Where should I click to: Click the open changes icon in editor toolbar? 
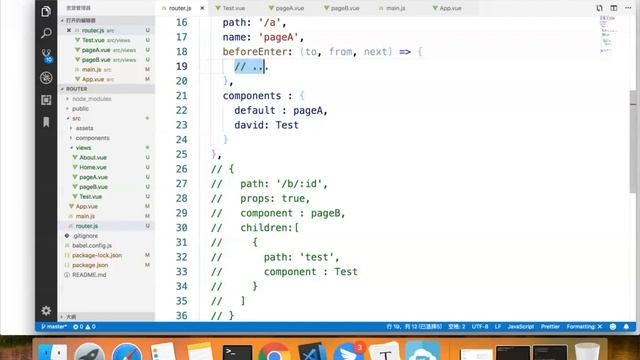pos(599,8)
